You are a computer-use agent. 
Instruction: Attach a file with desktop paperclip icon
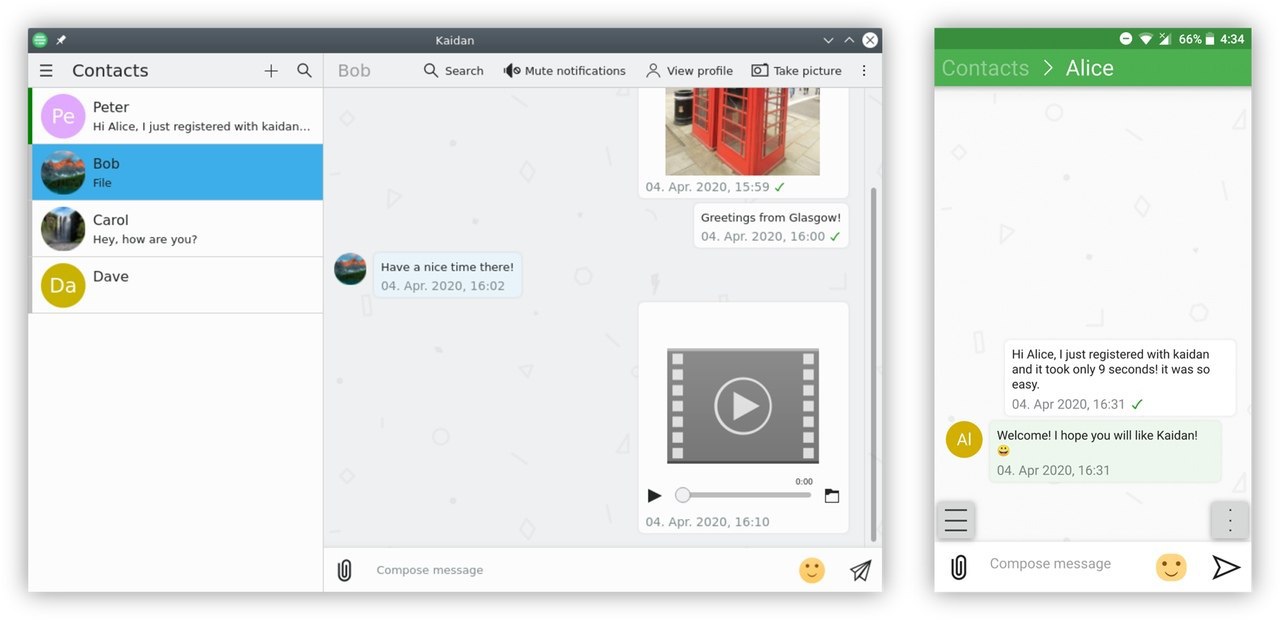(345, 570)
